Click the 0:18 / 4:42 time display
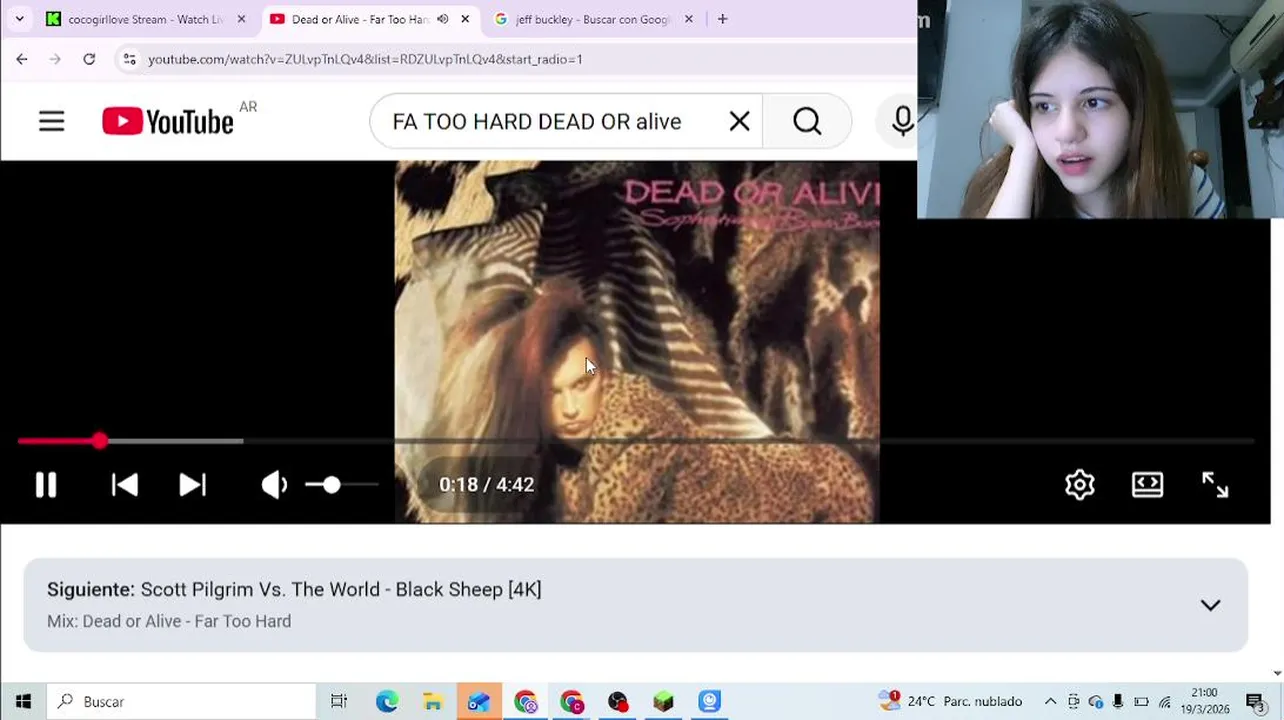The height and width of the screenshot is (720, 1284). pos(487,485)
